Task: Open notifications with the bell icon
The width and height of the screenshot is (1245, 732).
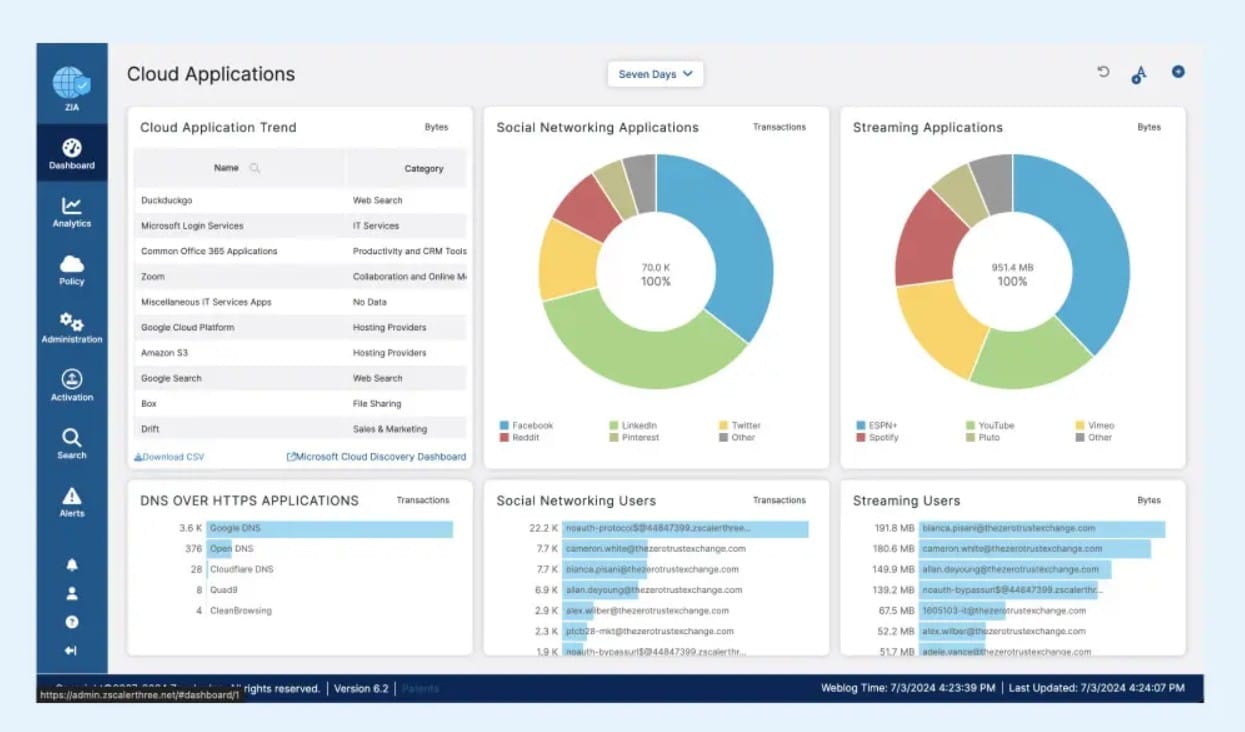Action: tap(70, 565)
